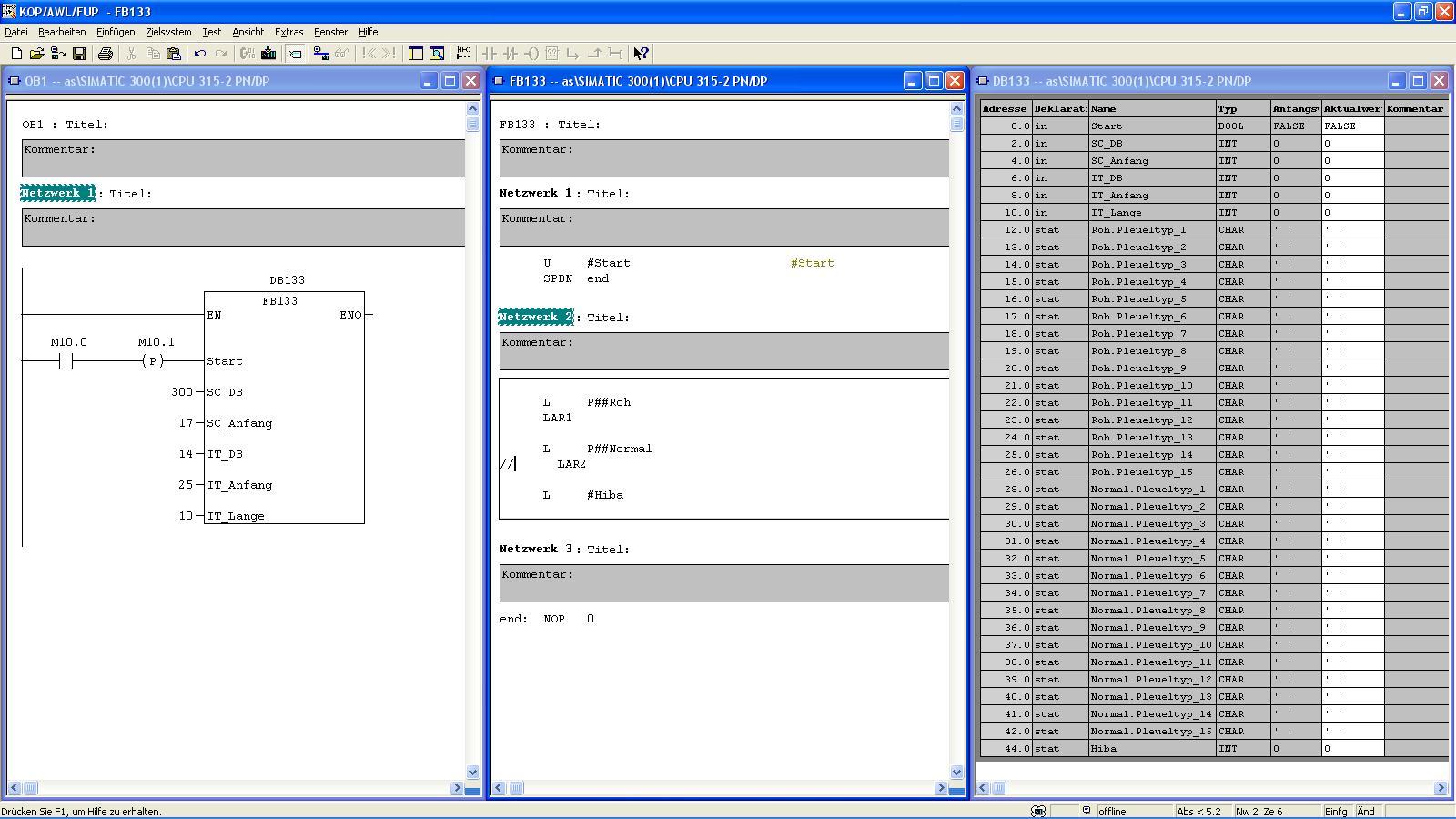Open the Test menu
This screenshot has height=819, width=1456.
tap(211, 32)
